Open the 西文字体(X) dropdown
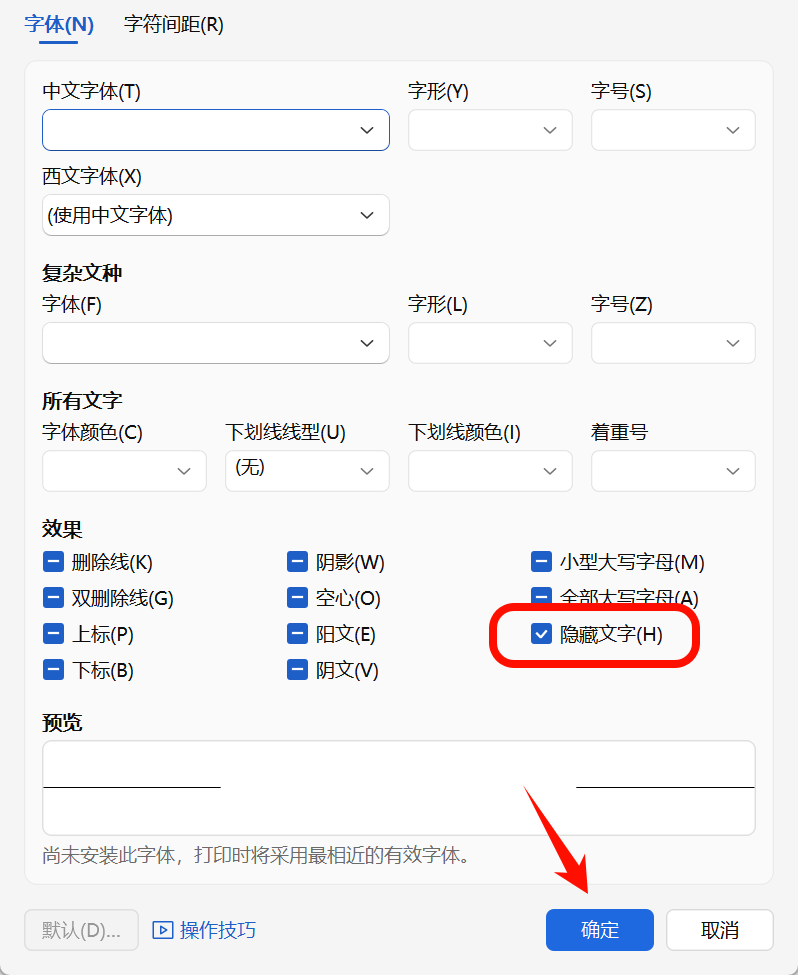Viewport: 798px width, 975px height. (x=216, y=215)
